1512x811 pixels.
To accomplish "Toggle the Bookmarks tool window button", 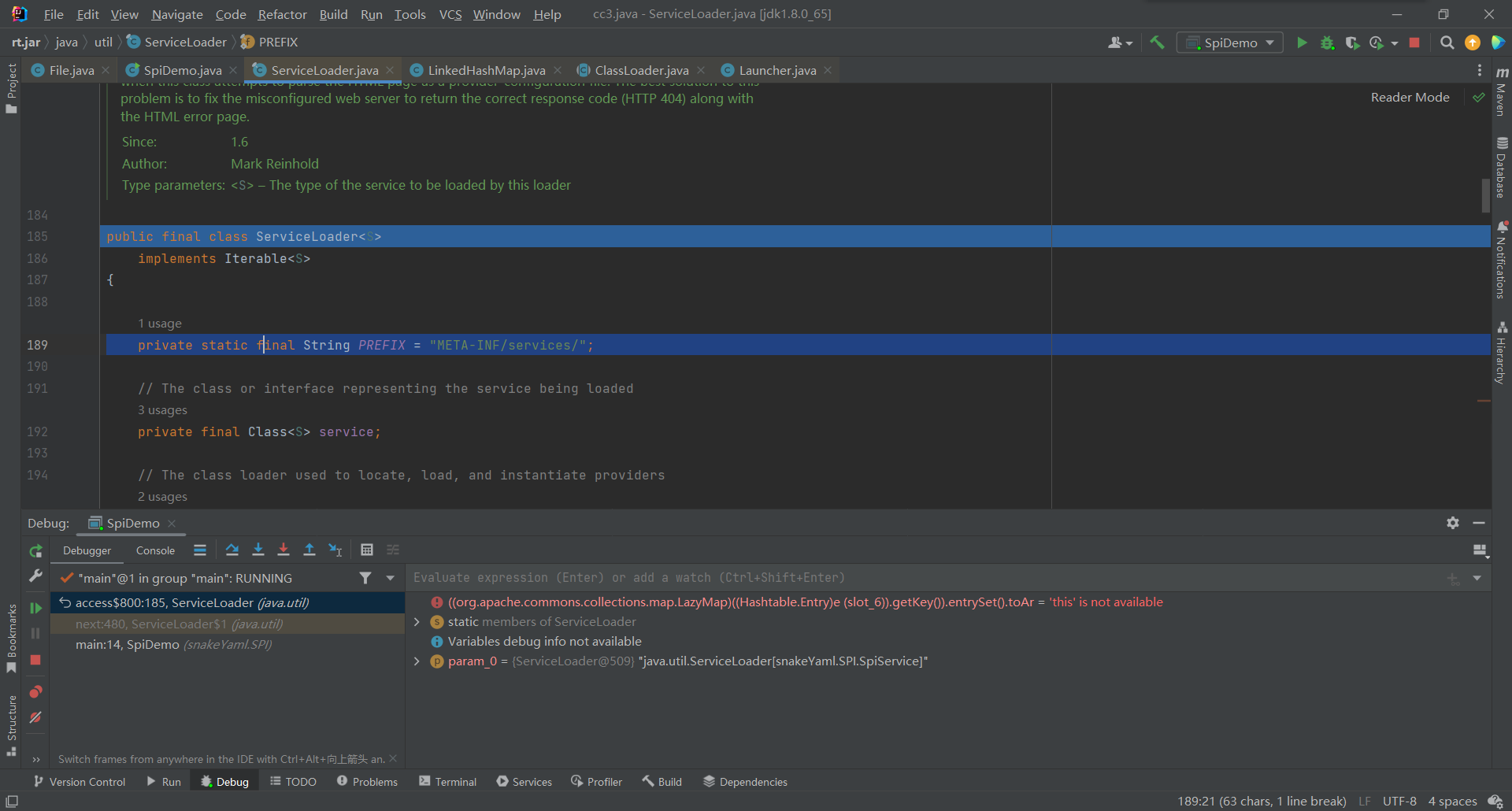I will coord(11,639).
